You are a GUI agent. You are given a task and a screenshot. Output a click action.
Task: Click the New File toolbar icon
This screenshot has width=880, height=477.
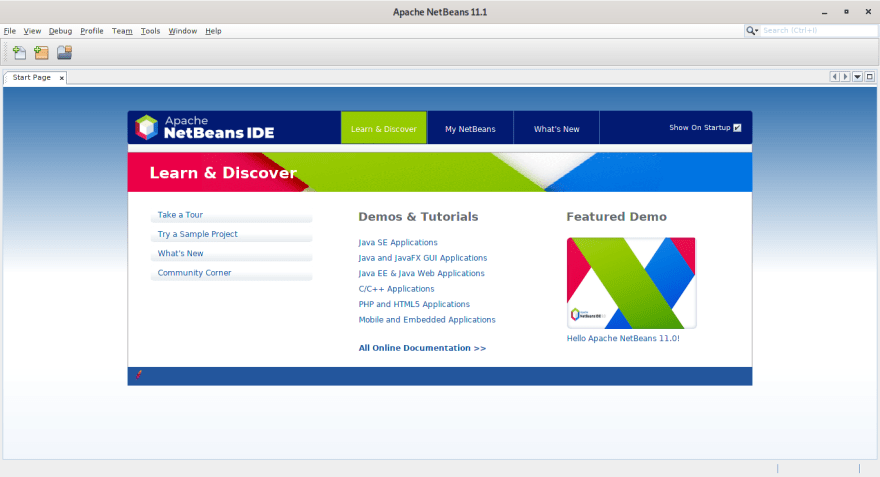(20, 53)
